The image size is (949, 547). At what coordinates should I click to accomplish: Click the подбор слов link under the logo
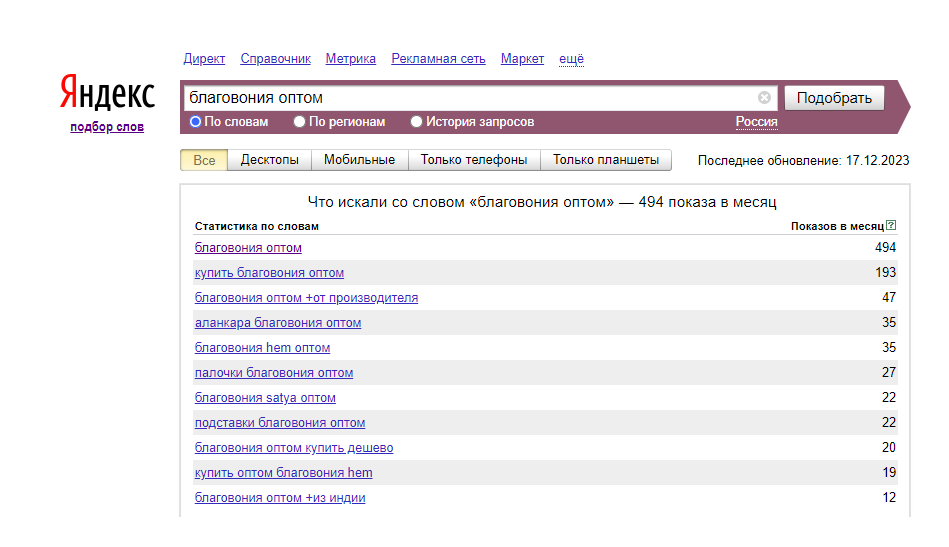107,127
